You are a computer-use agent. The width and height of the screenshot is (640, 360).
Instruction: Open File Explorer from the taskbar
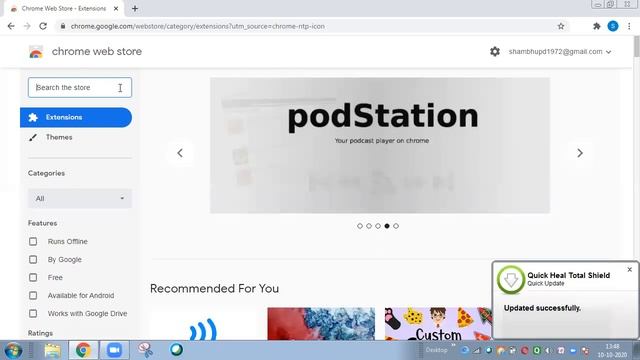coord(52,350)
